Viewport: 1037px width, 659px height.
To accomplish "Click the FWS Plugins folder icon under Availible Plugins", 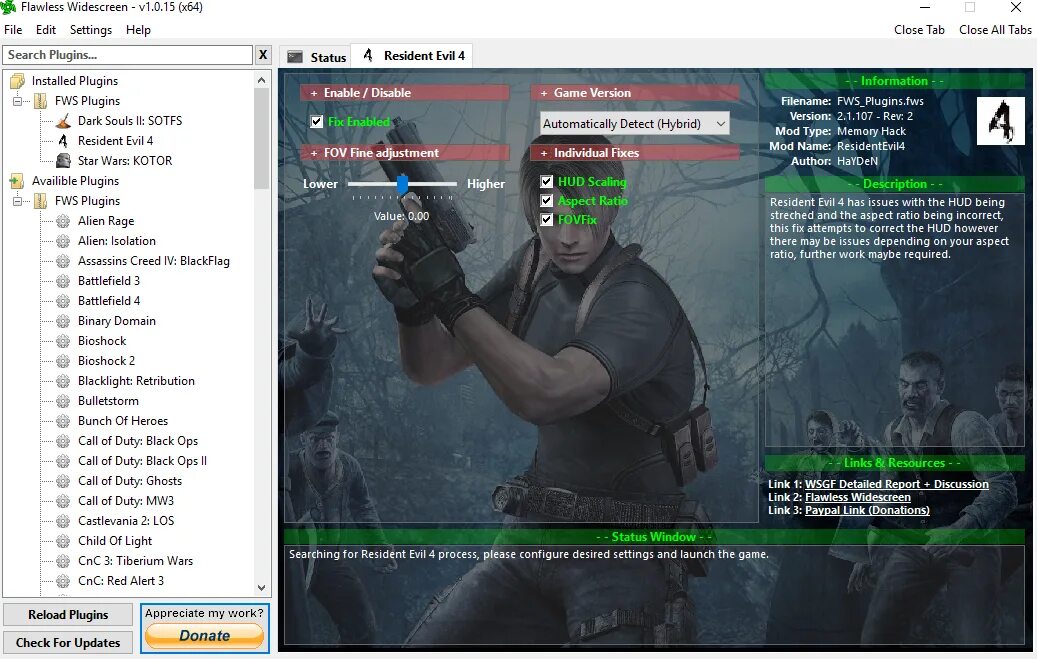I will [41, 201].
